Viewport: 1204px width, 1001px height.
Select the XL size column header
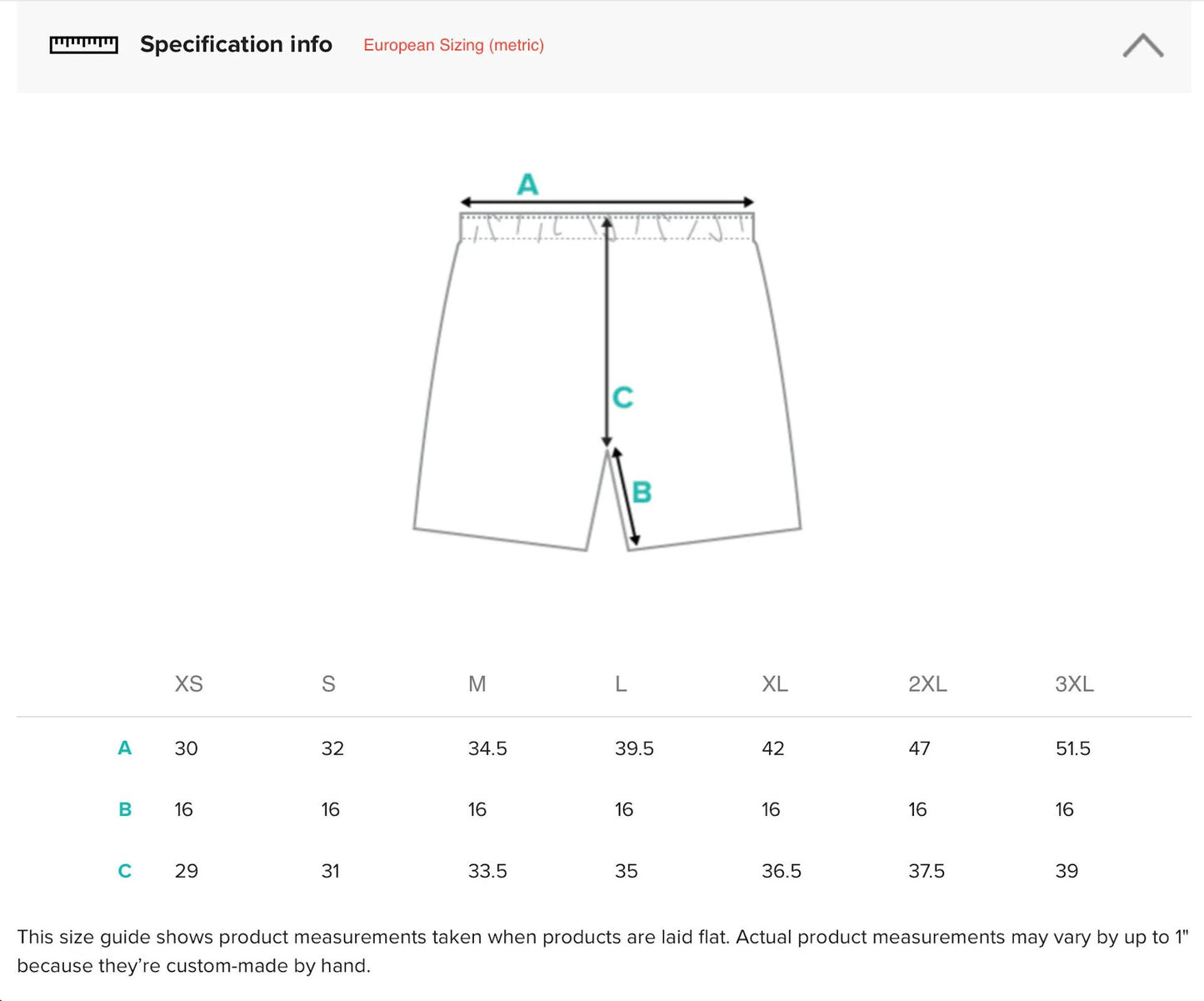click(774, 684)
